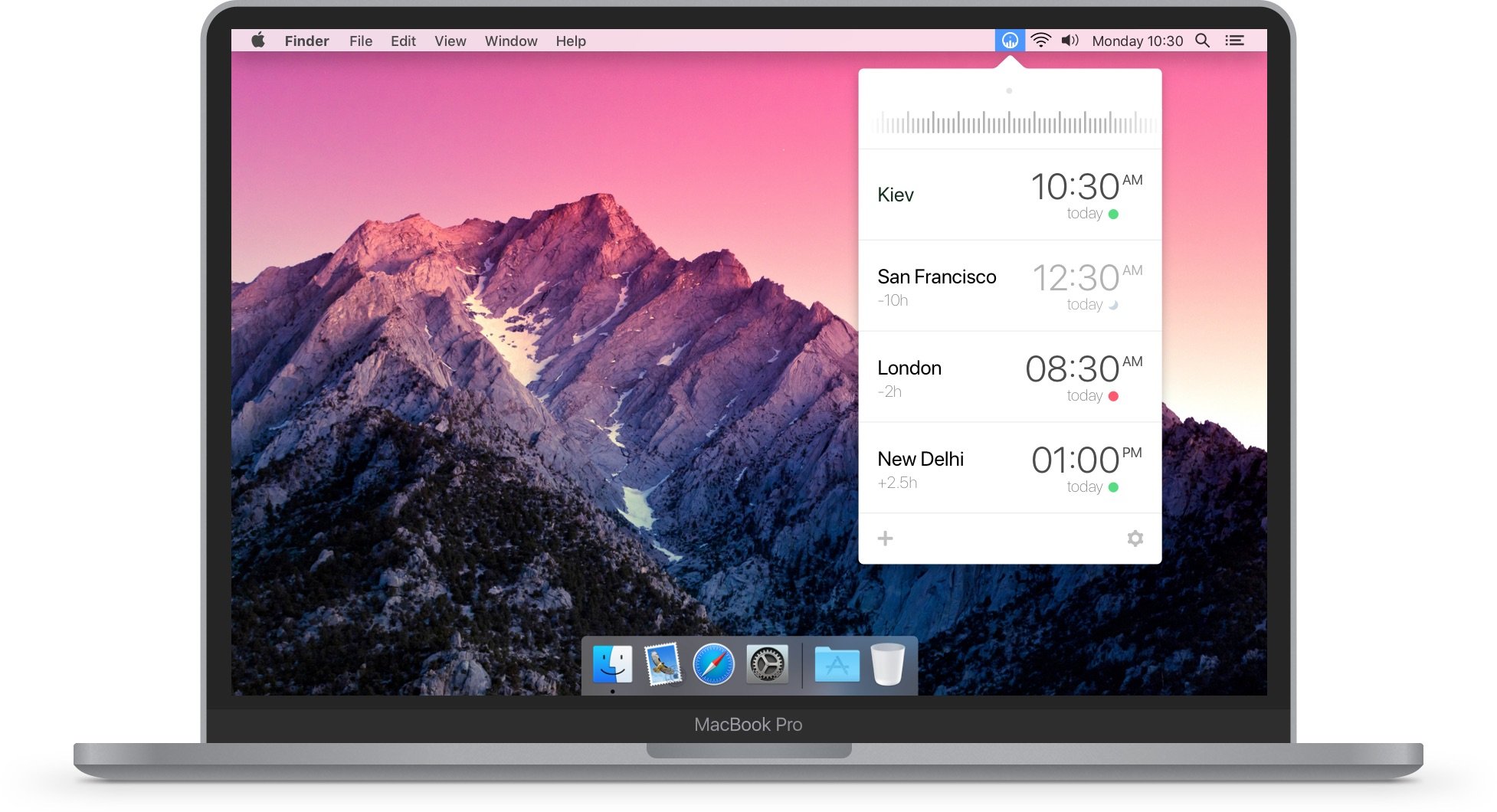Screen dimensions: 1497x812
Task: Click the volume icon in menu bar
Action: [1071, 40]
